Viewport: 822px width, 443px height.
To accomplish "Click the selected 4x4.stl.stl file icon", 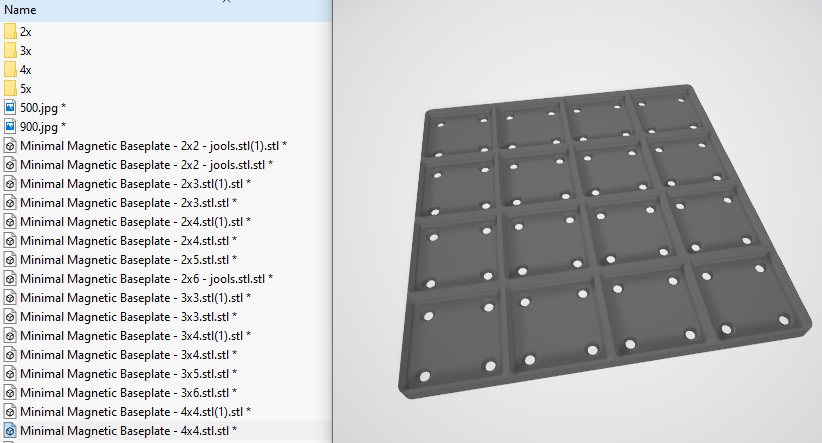I will (10, 430).
